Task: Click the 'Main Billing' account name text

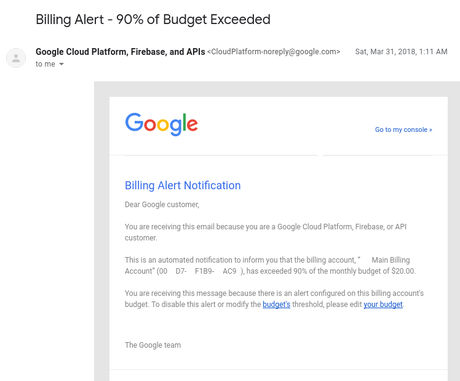Action: point(391,260)
